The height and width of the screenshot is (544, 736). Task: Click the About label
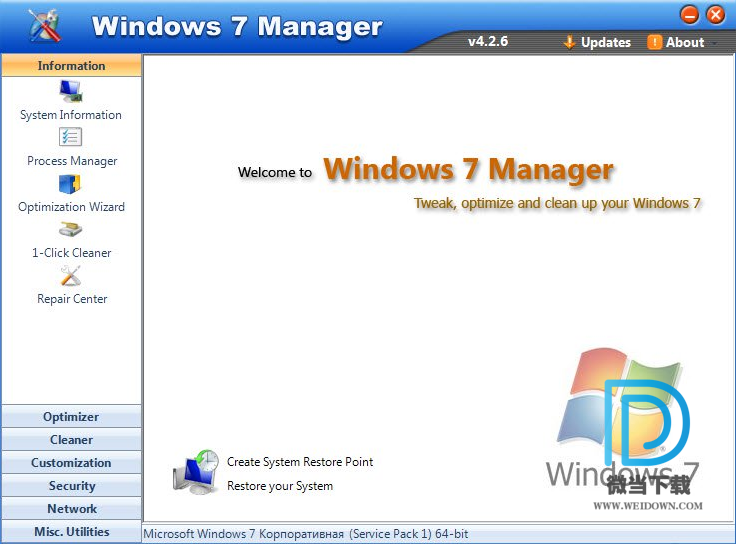pos(685,42)
